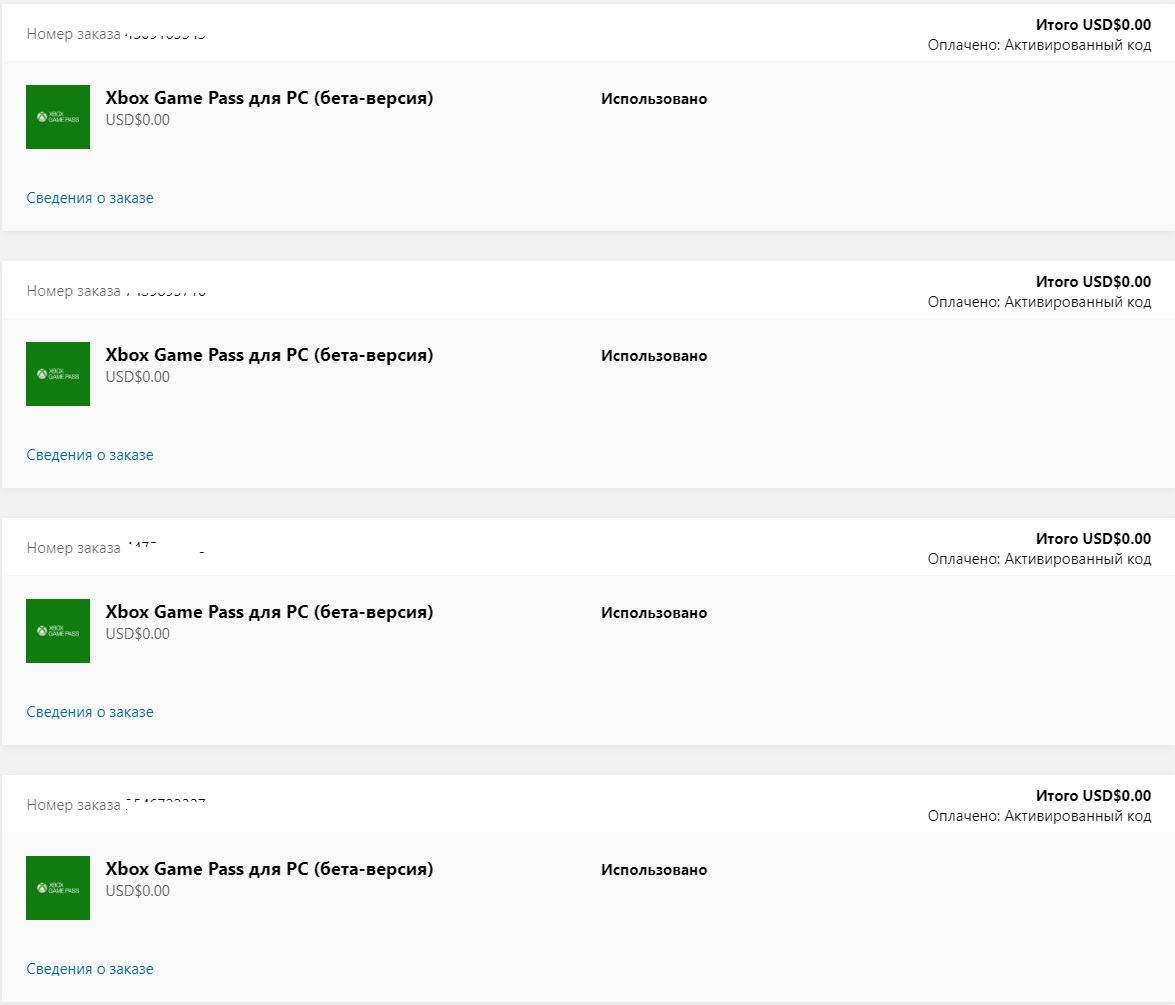Click Xbox Game Pass icon in second order
This screenshot has width=1175, height=1005.
58,374
